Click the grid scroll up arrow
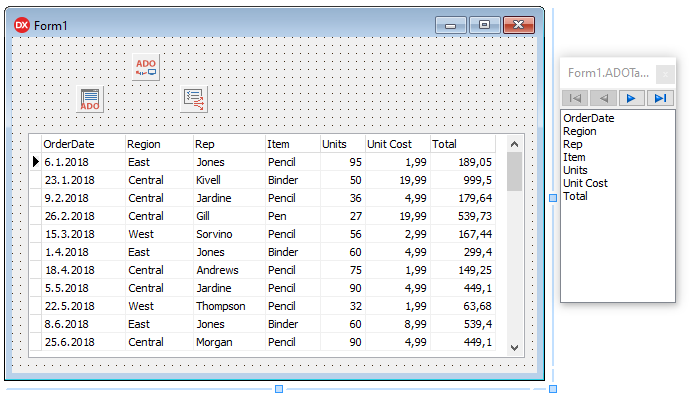This screenshot has width=694, height=400. click(x=514, y=144)
